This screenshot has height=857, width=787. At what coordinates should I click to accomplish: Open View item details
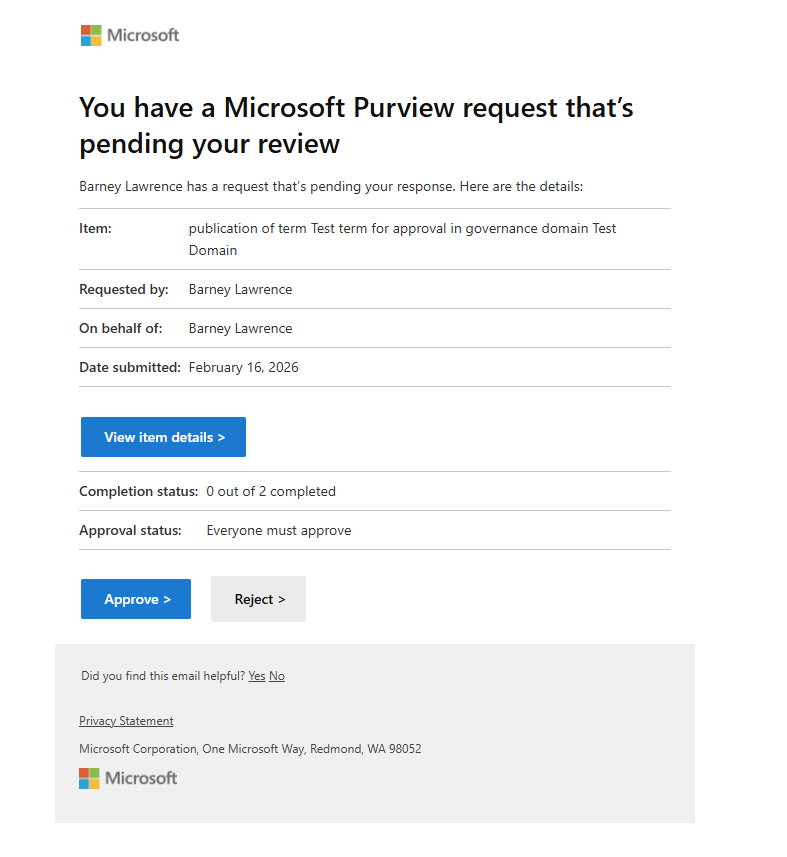coord(163,437)
